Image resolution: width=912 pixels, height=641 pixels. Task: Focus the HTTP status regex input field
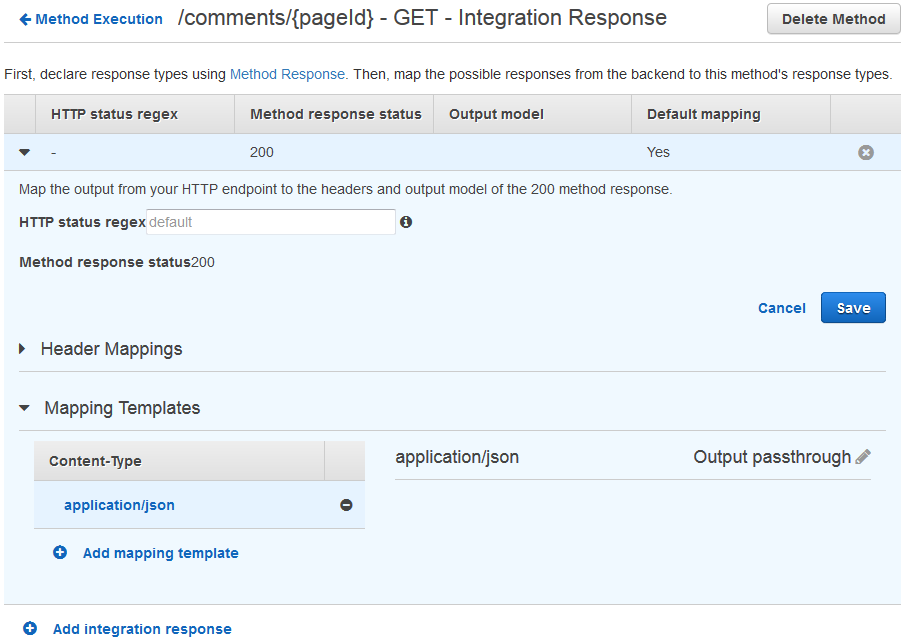tap(270, 222)
